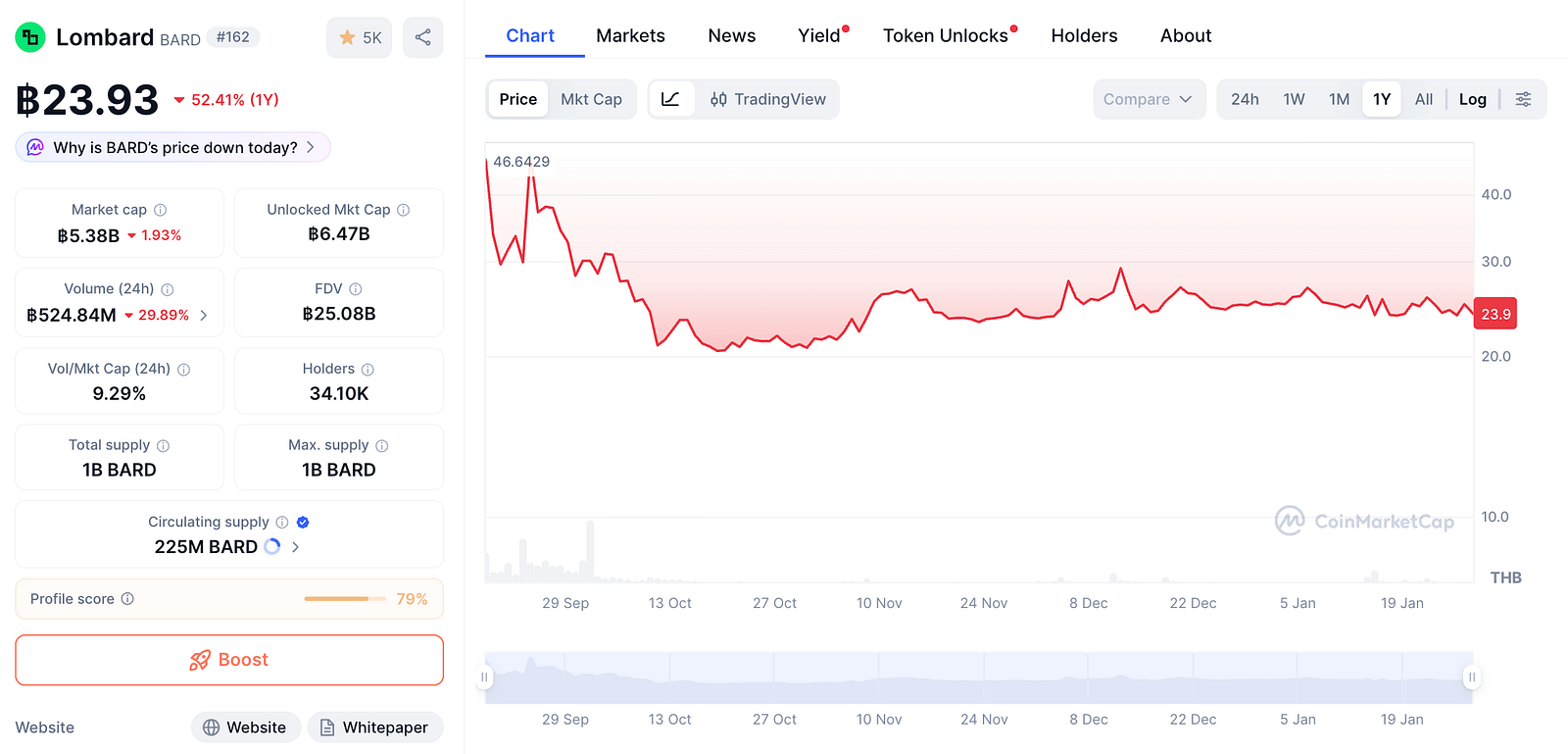Click the 52.41% (1Y) price change
This screenshot has width=1568, height=754.
click(x=226, y=100)
